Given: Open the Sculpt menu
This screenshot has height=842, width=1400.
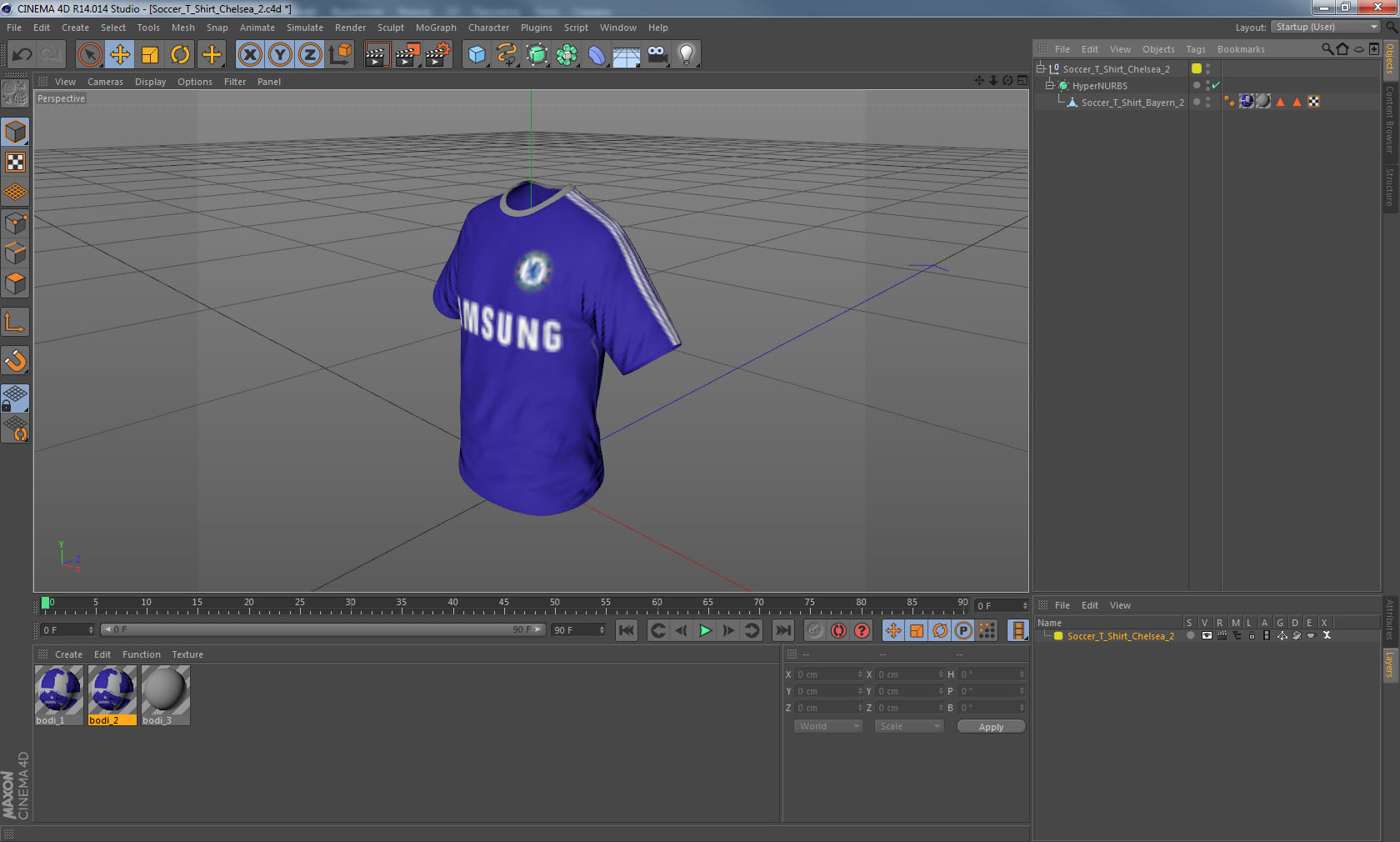Looking at the screenshot, I should tap(390, 28).
